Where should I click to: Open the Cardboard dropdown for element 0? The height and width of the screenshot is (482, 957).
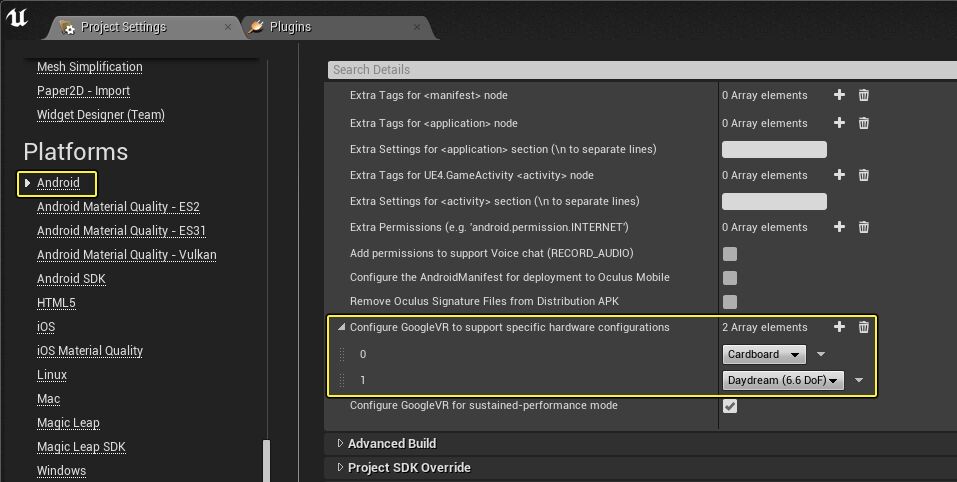click(x=764, y=354)
